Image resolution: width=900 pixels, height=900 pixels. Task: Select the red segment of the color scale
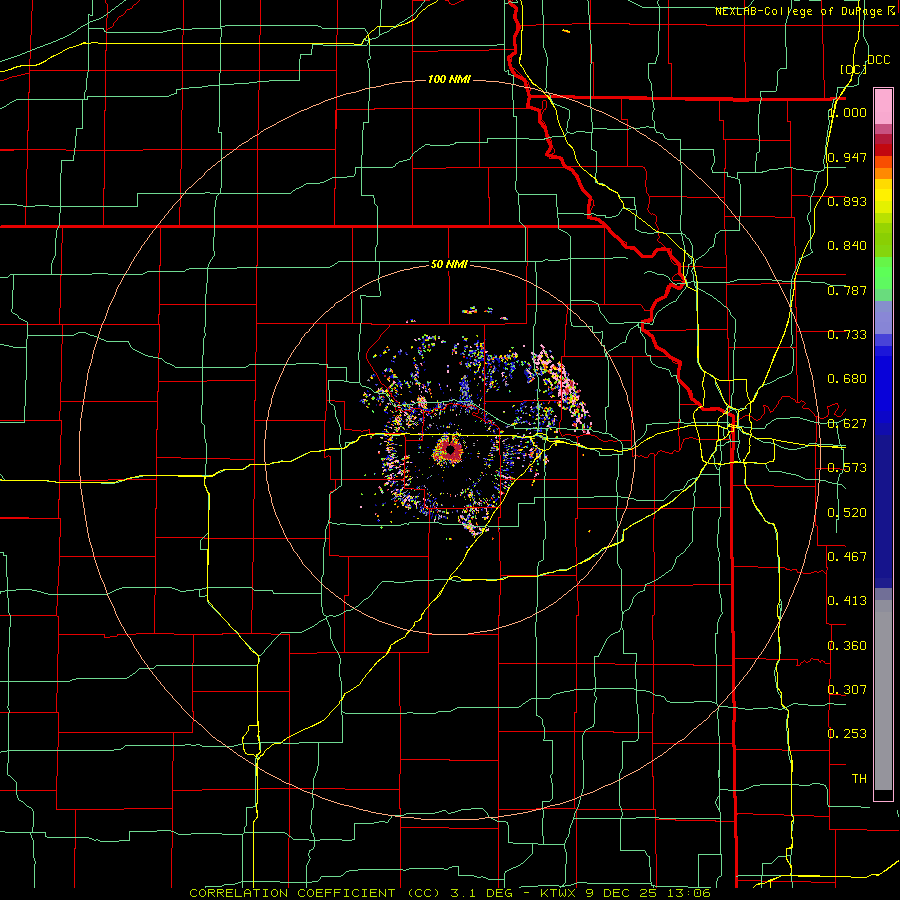[883, 150]
